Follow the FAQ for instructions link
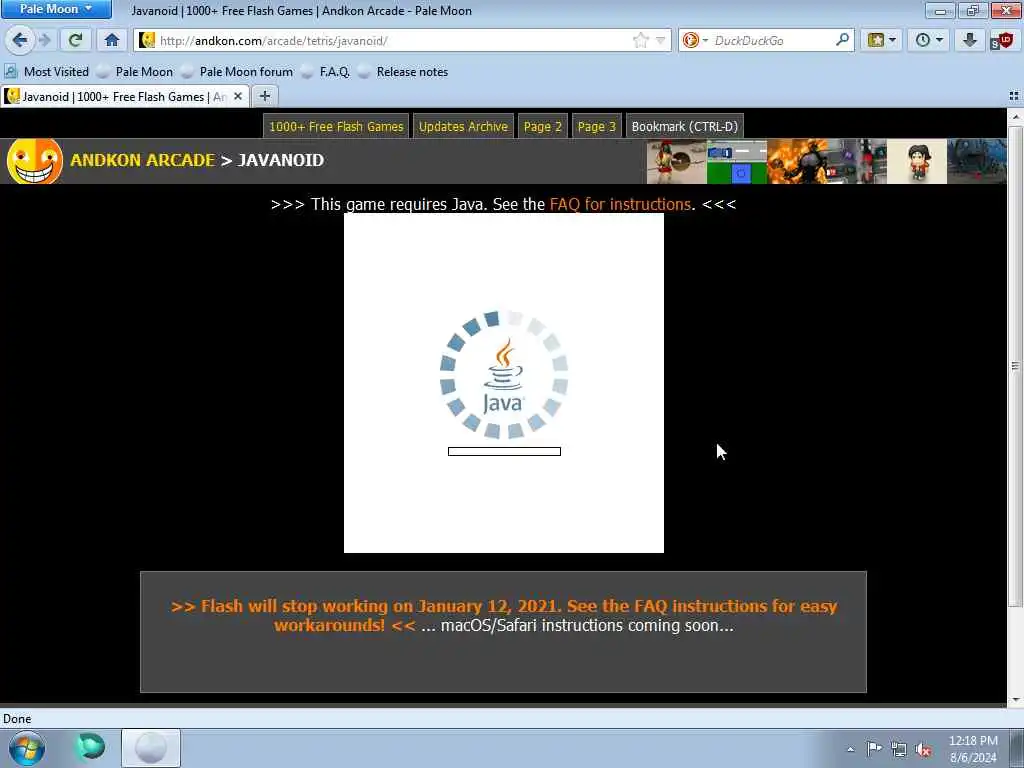1024x768 pixels. pos(620,204)
